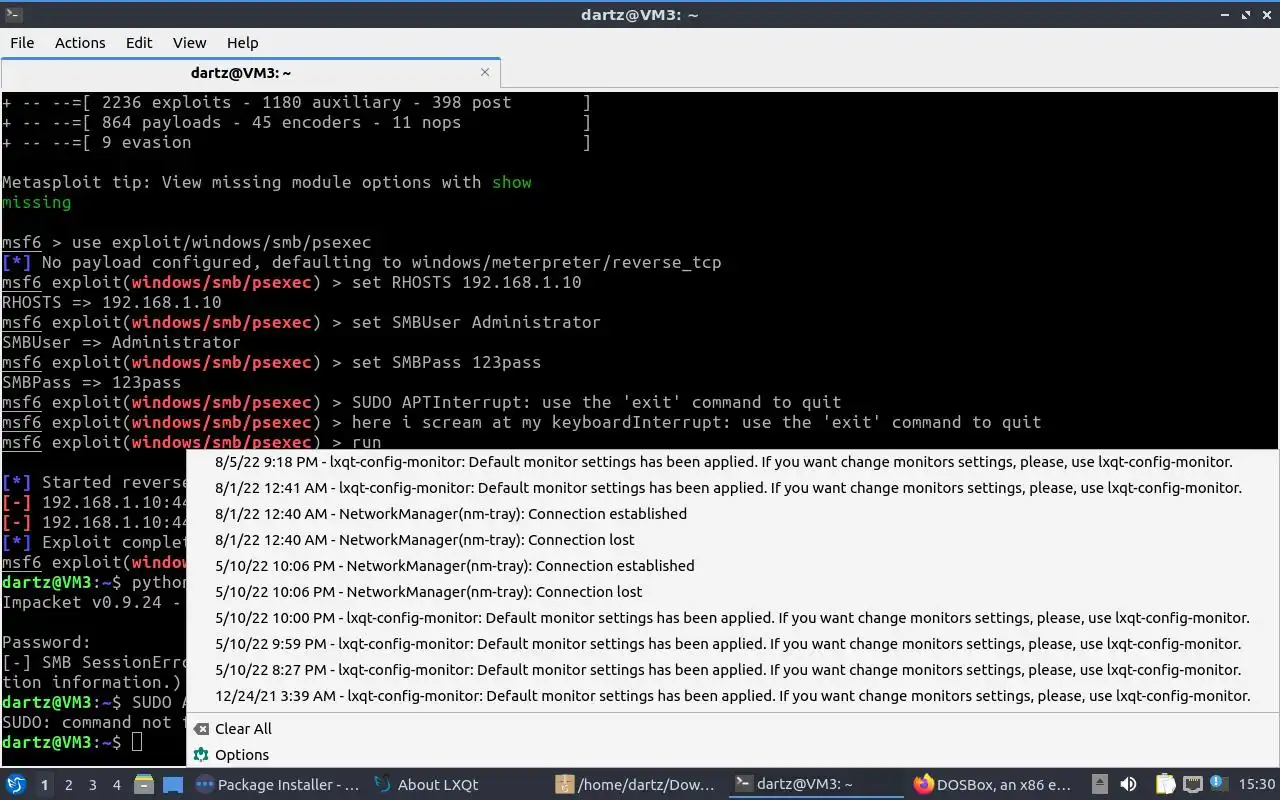
Task: Open the LXQt application menu icon
Action: click(x=15, y=784)
